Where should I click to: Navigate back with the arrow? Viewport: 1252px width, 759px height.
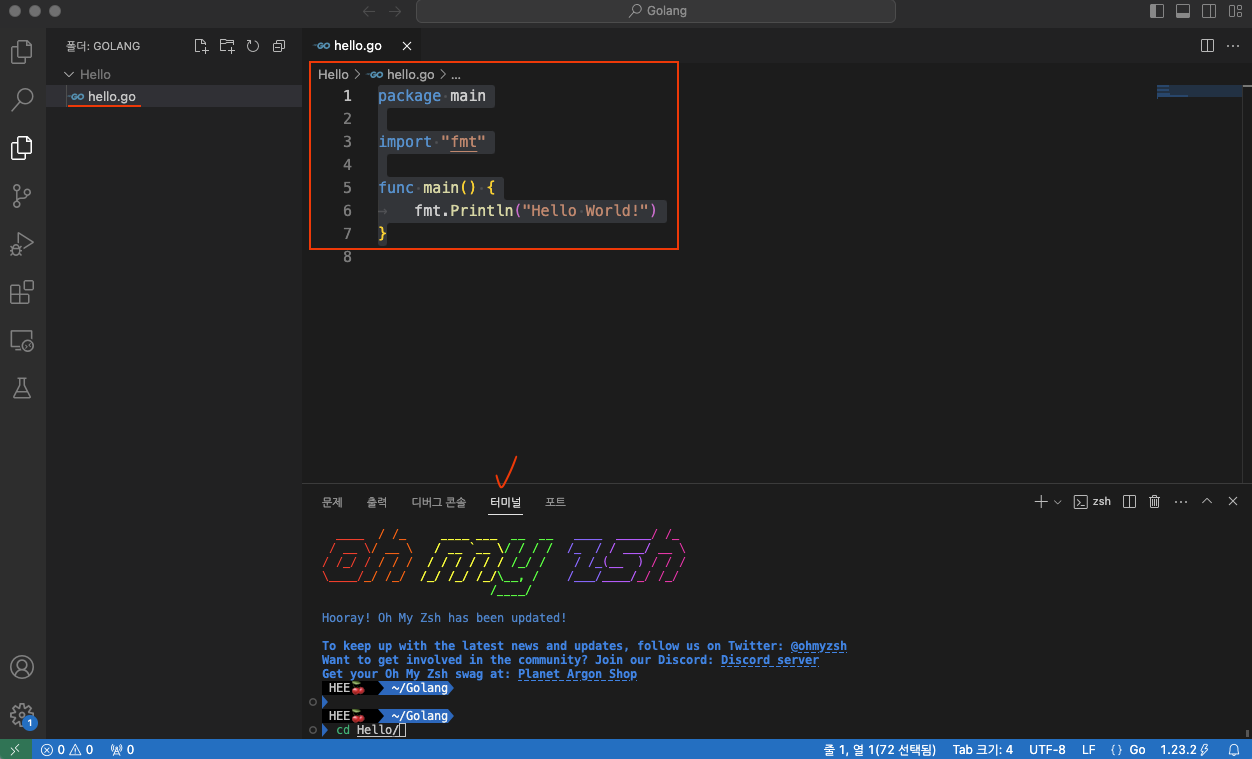[x=369, y=11]
